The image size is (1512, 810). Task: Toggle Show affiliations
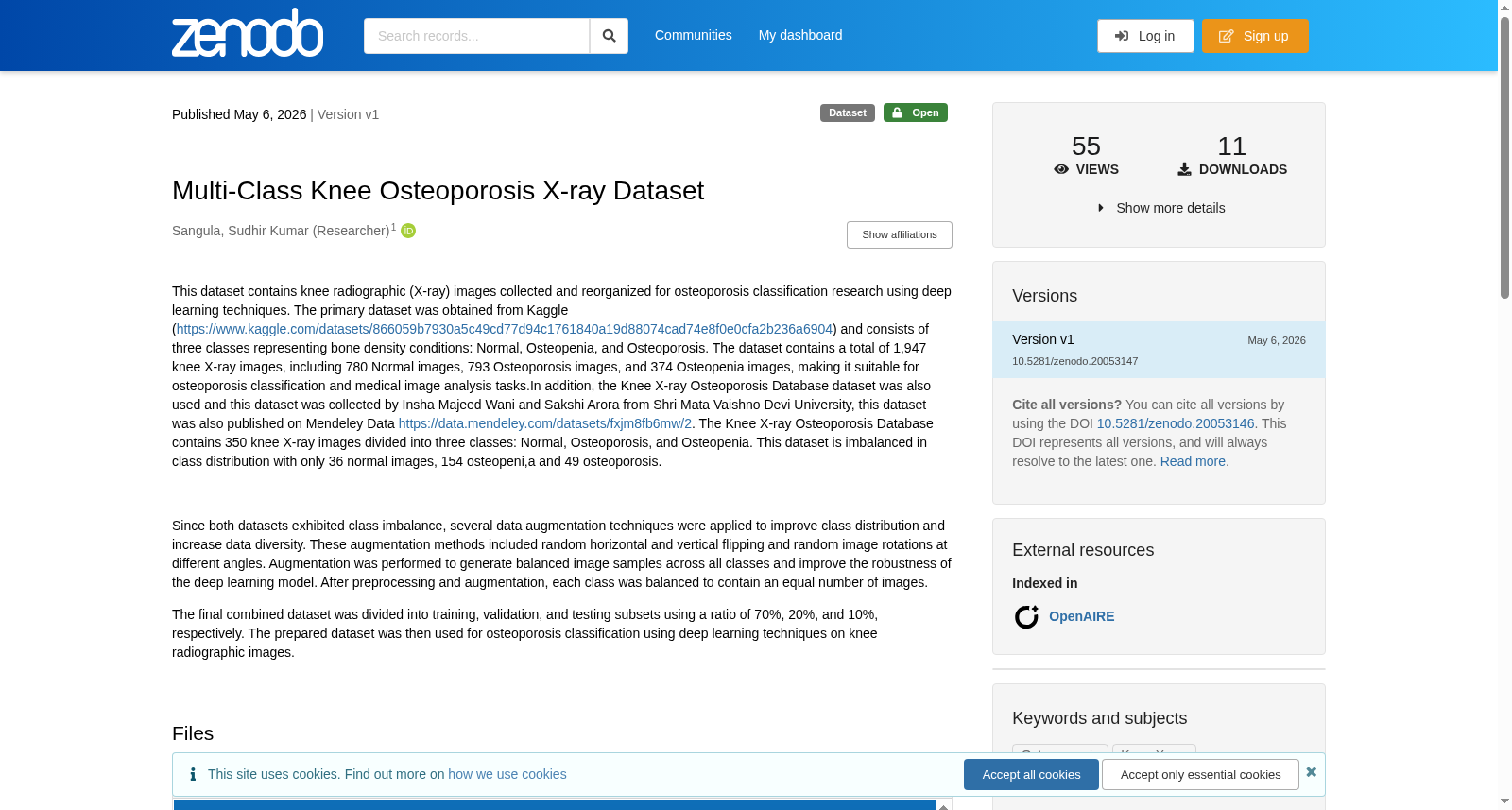pos(900,234)
